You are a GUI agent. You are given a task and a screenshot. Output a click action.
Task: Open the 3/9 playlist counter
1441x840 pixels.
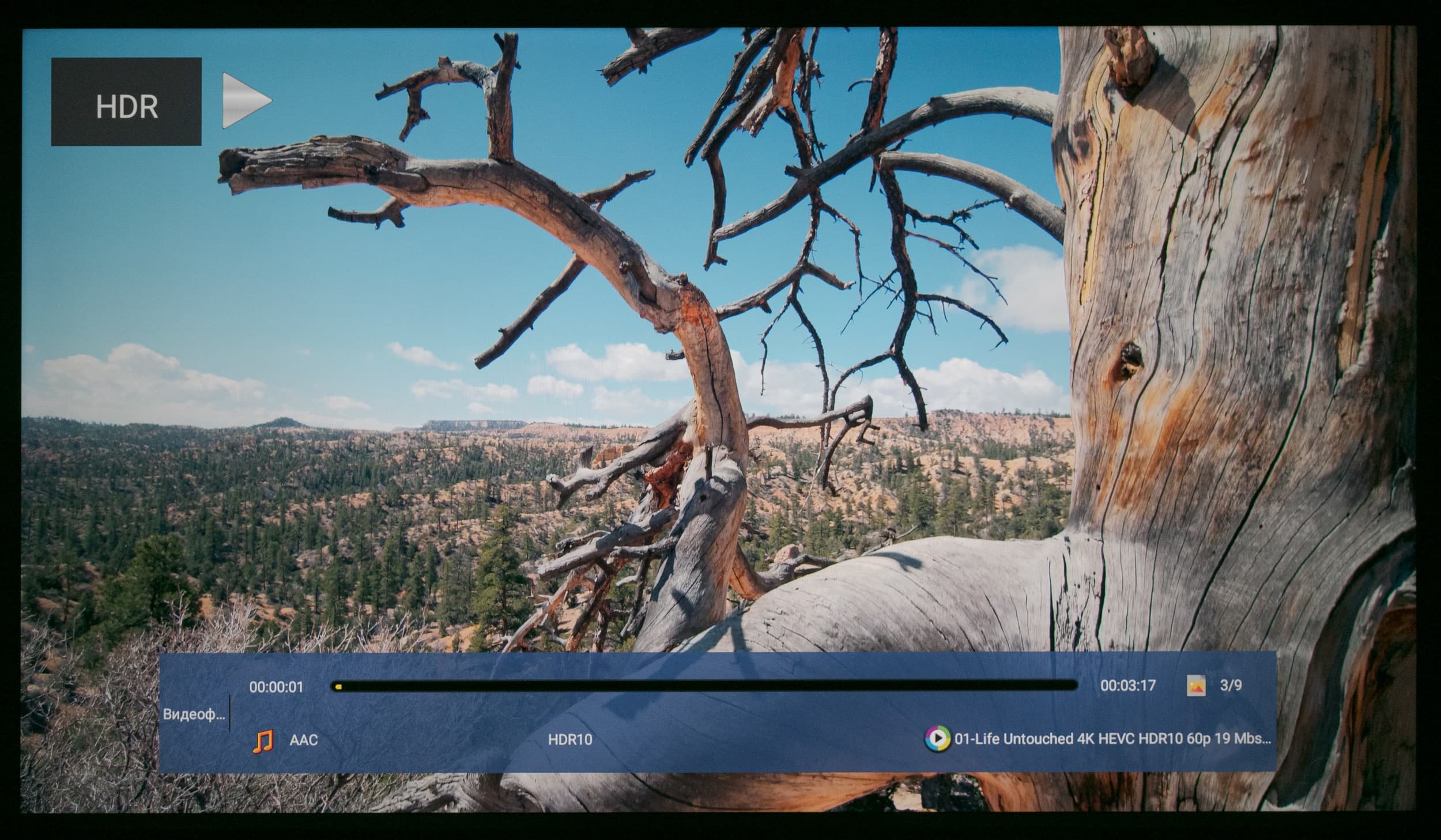[1231, 686]
